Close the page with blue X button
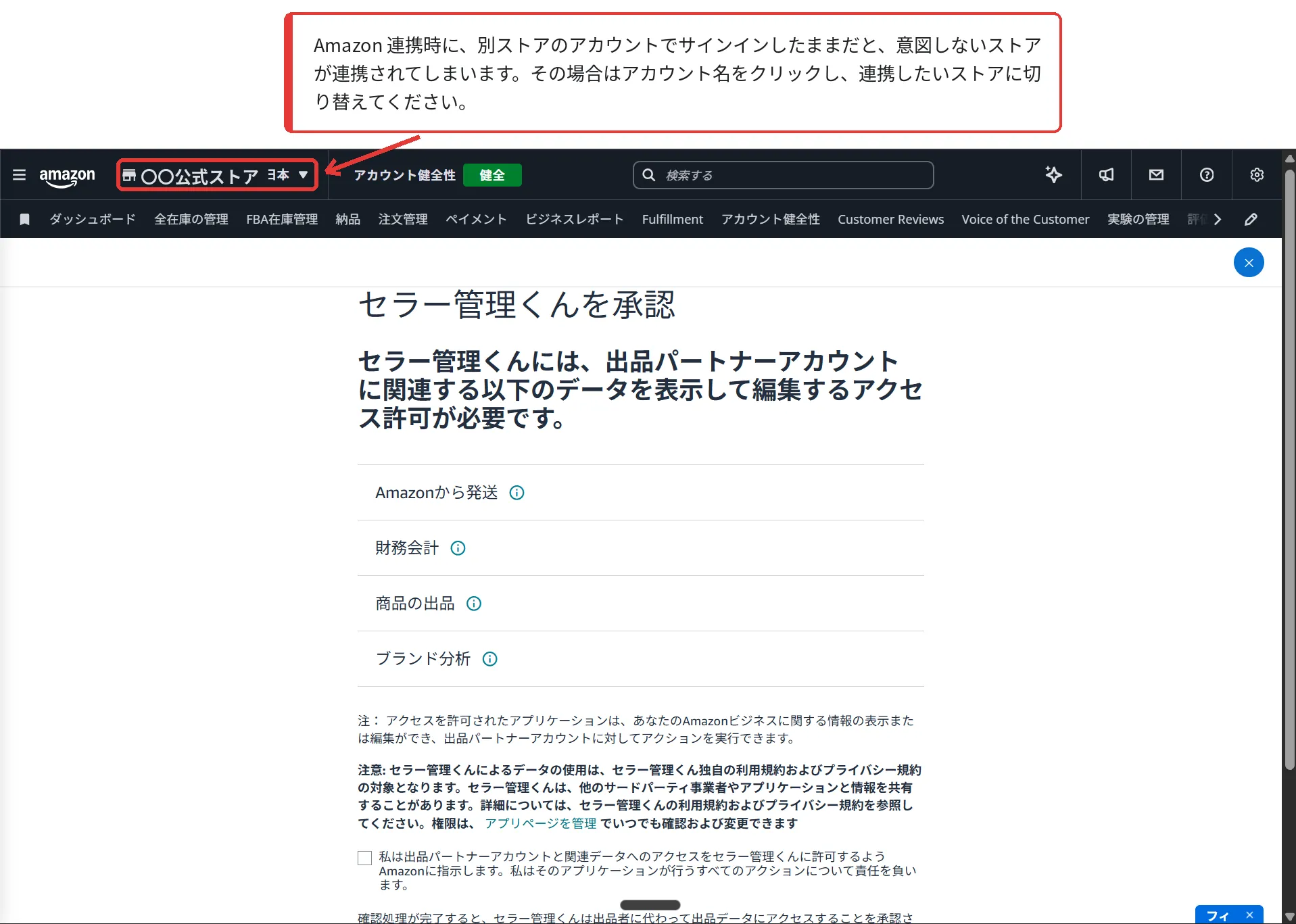1296x924 pixels. (1249, 262)
